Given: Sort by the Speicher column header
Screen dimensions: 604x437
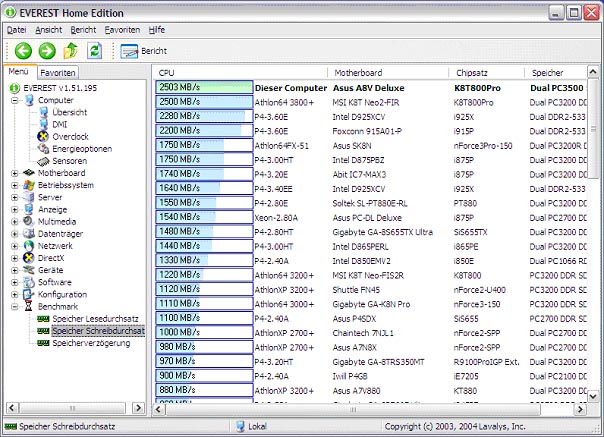Looking at the screenshot, I should click(x=555, y=73).
